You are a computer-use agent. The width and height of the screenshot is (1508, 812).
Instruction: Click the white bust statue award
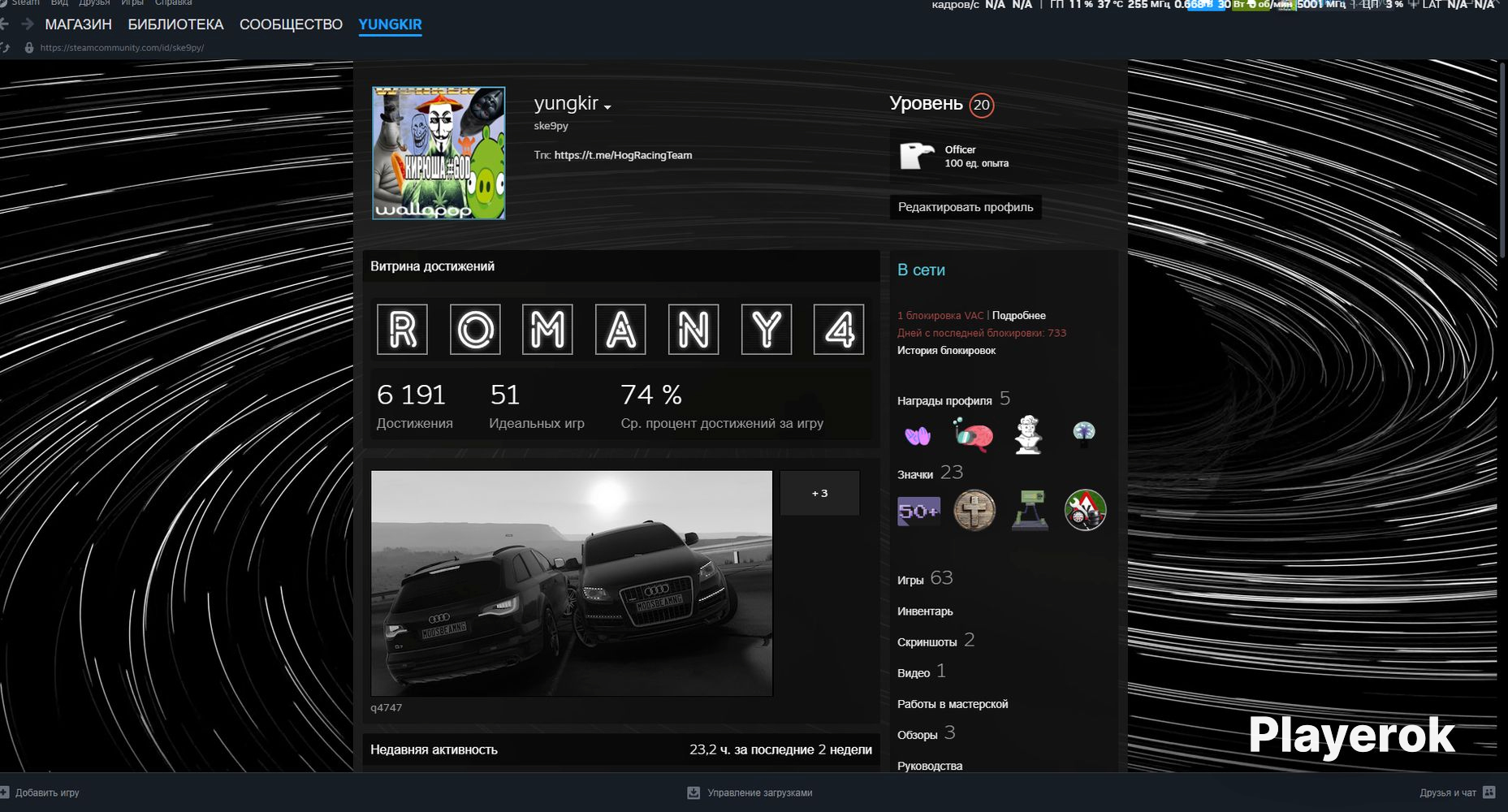[x=1029, y=434]
